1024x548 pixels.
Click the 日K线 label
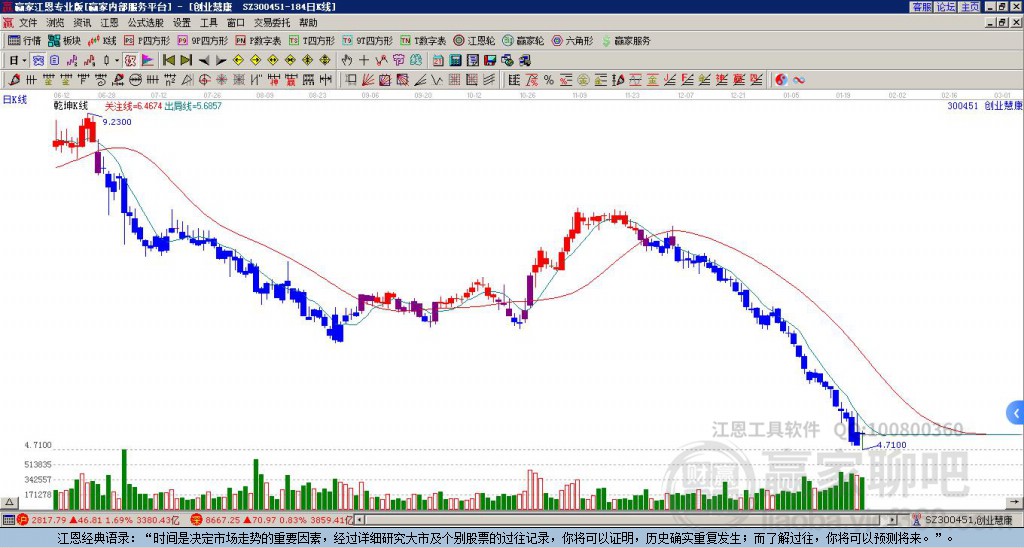point(15,100)
